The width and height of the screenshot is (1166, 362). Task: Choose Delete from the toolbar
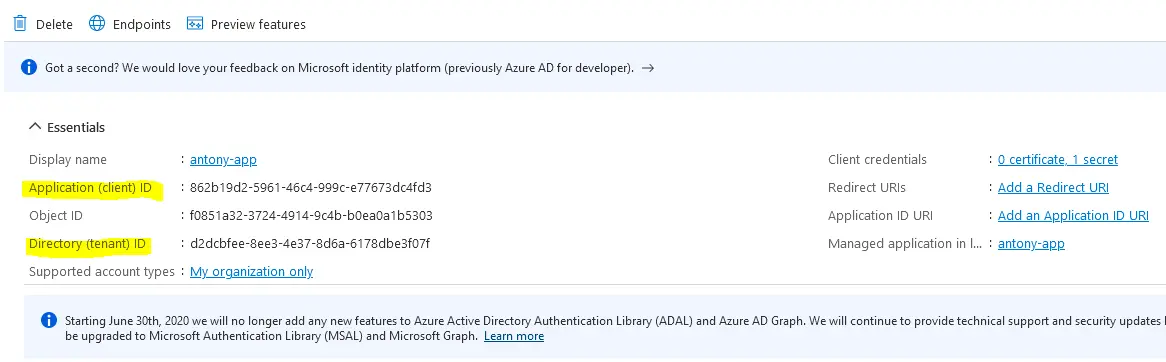(x=43, y=24)
